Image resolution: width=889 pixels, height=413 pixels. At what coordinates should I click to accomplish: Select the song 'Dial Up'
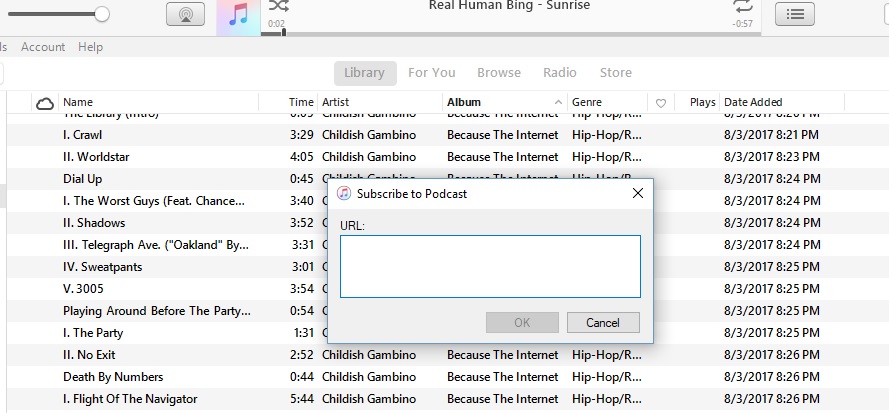[83, 179]
